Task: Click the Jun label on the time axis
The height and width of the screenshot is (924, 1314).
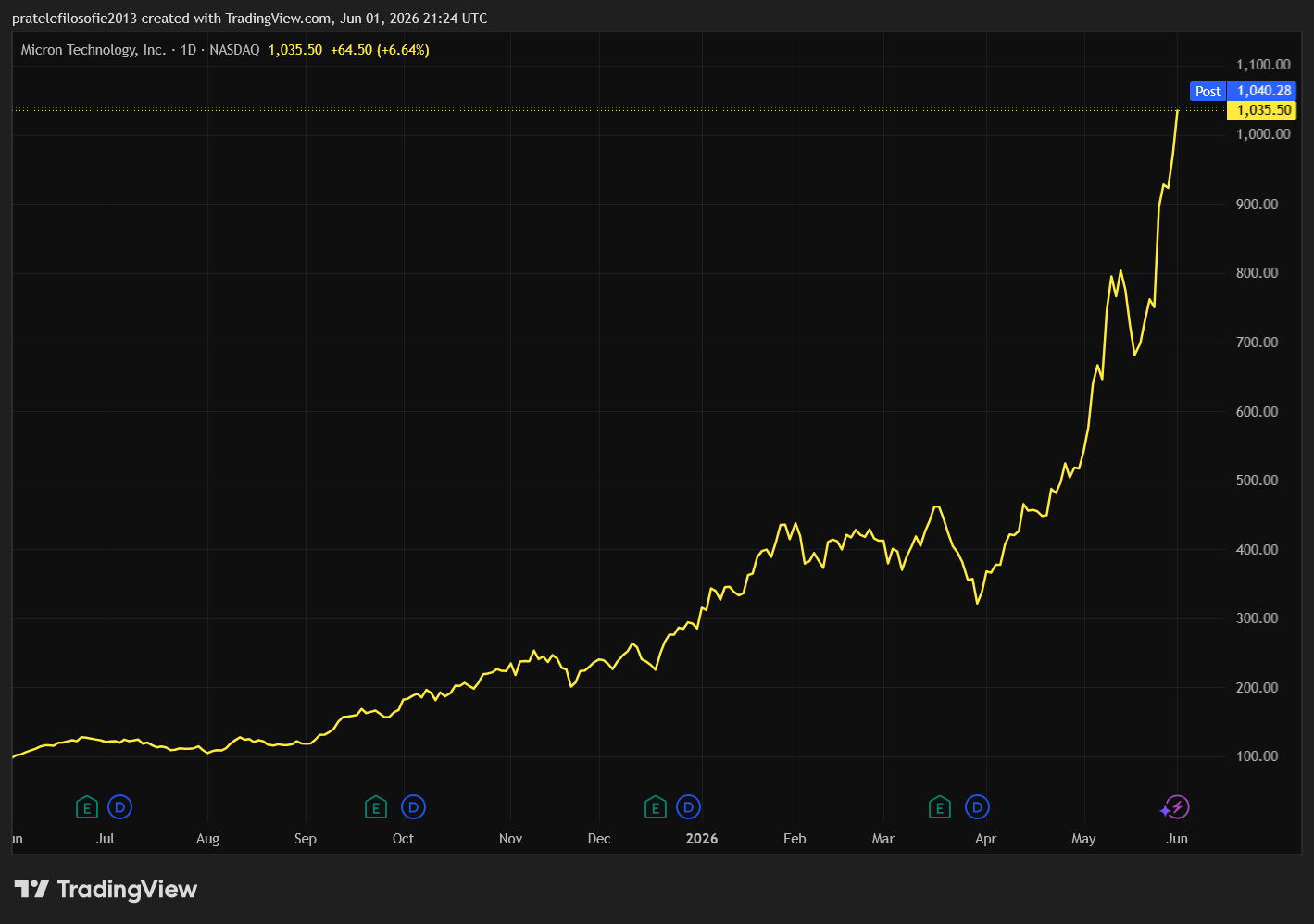Action: pos(1177,839)
